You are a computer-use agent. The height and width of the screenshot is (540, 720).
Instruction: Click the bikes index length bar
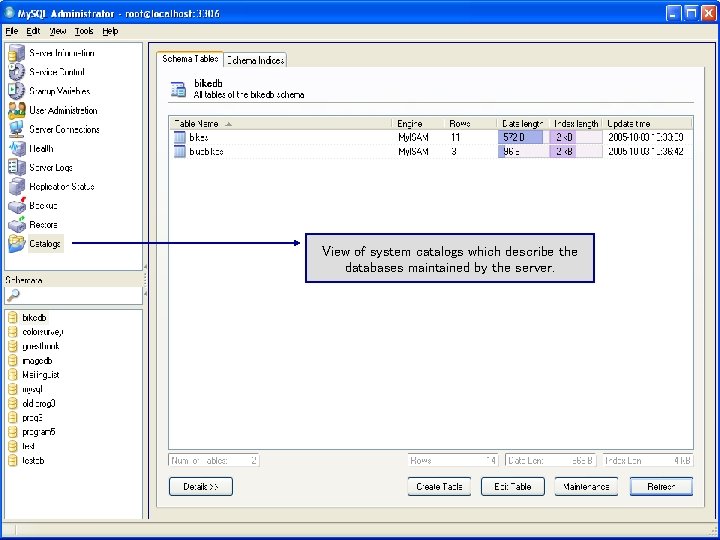pyautogui.click(x=576, y=137)
